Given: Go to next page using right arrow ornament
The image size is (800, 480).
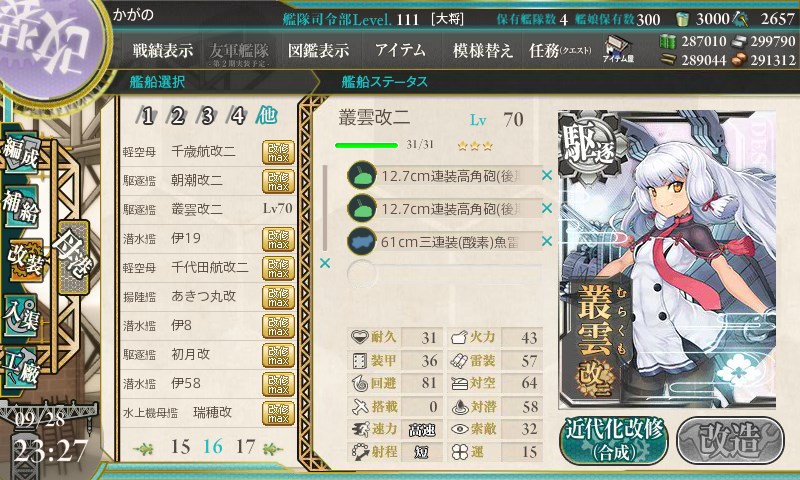Looking at the screenshot, I should click(272, 449).
